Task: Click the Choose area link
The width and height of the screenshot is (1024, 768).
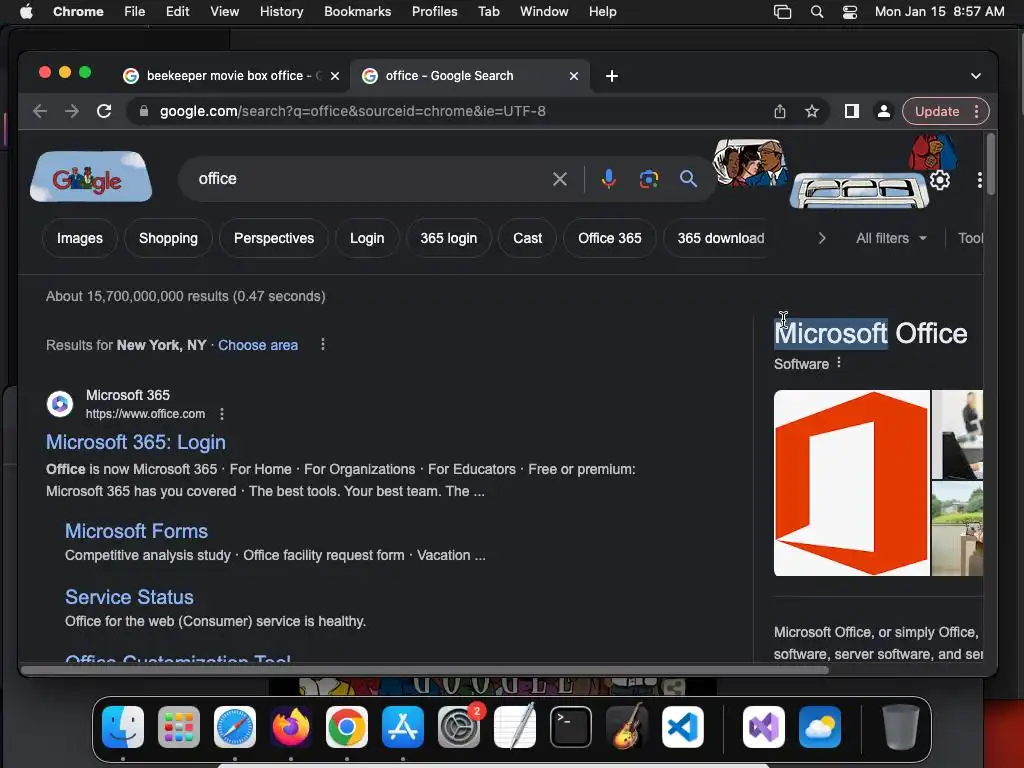Action: [258, 345]
